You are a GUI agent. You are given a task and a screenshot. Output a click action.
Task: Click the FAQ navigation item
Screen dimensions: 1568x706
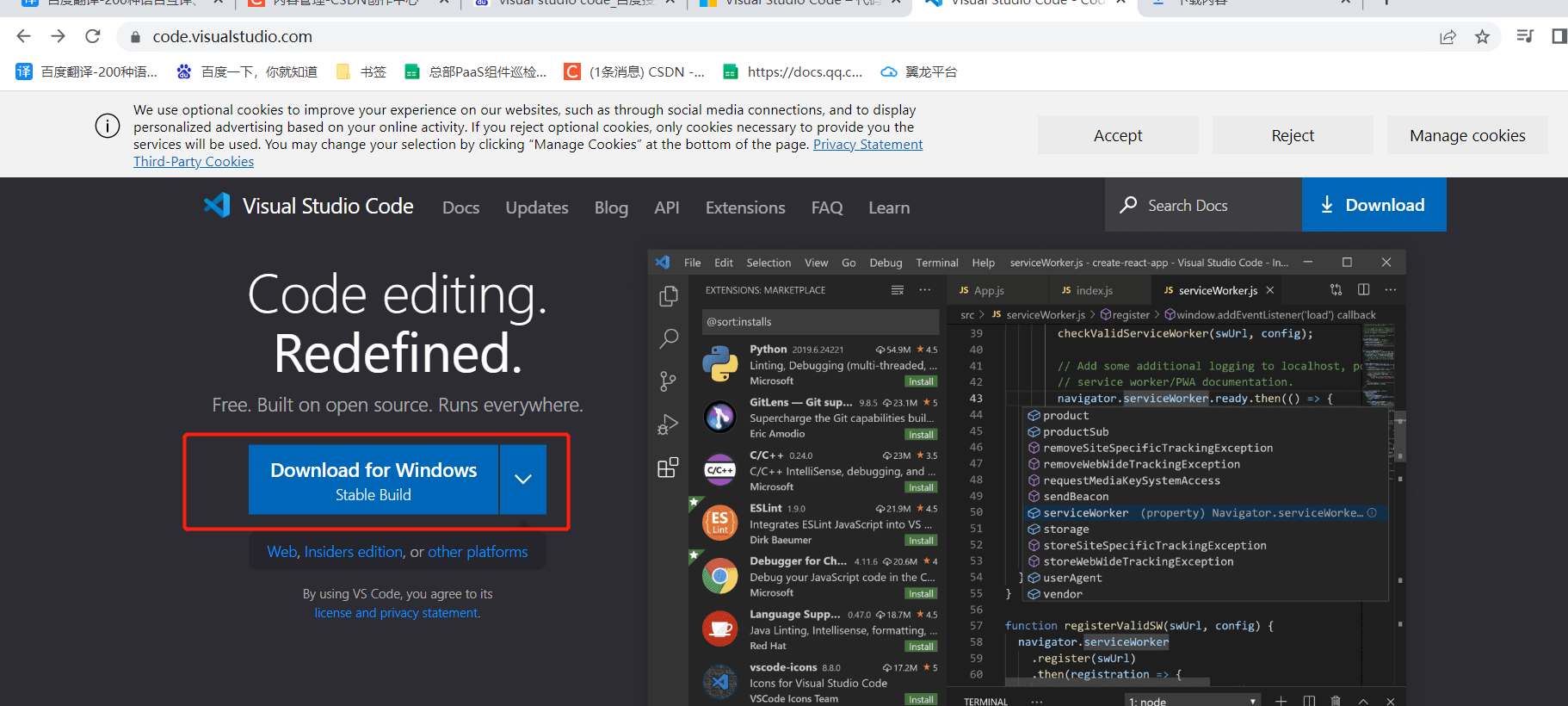tap(827, 207)
